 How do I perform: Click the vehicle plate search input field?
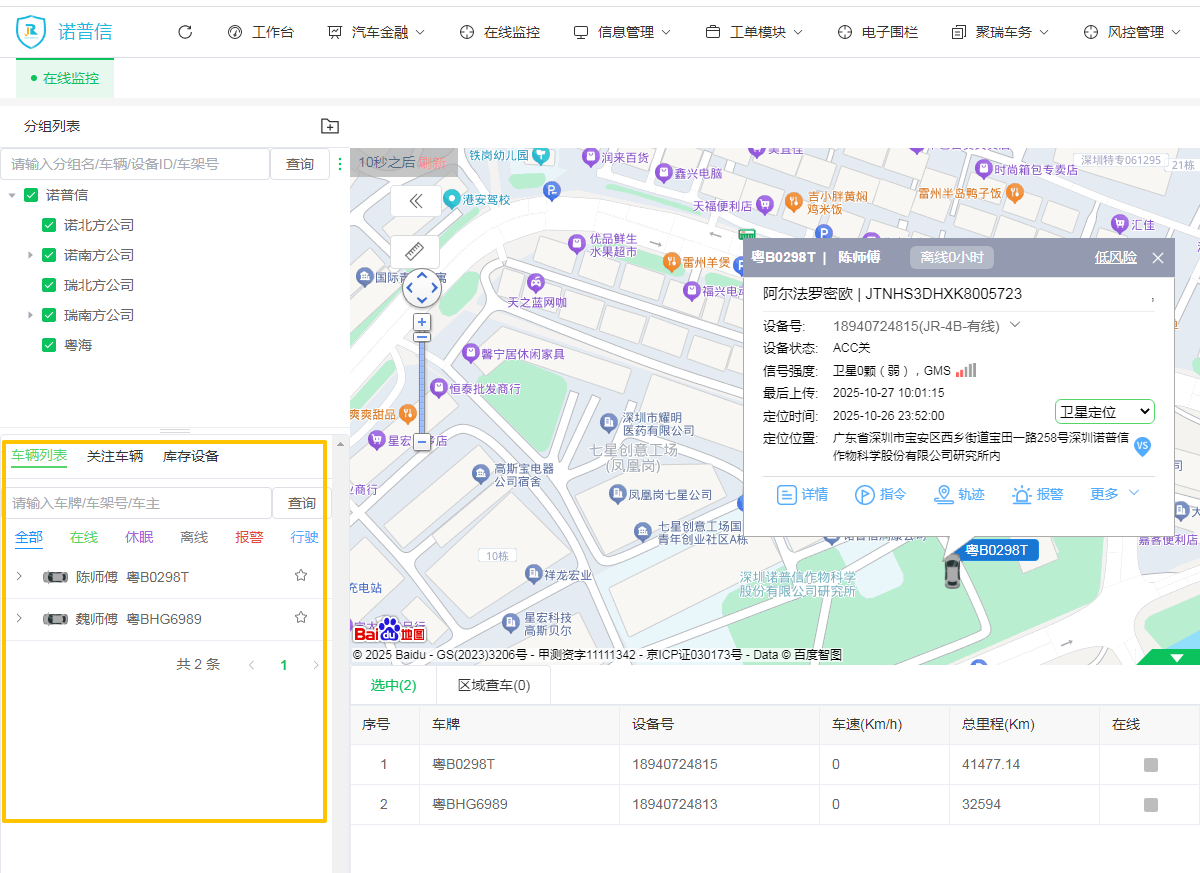[138, 503]
